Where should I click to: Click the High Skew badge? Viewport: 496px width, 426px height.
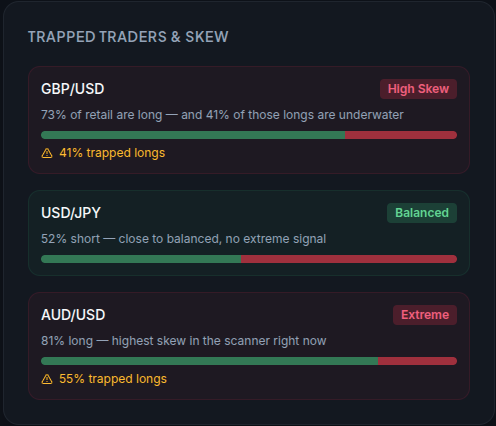click(x=418, y=89)
